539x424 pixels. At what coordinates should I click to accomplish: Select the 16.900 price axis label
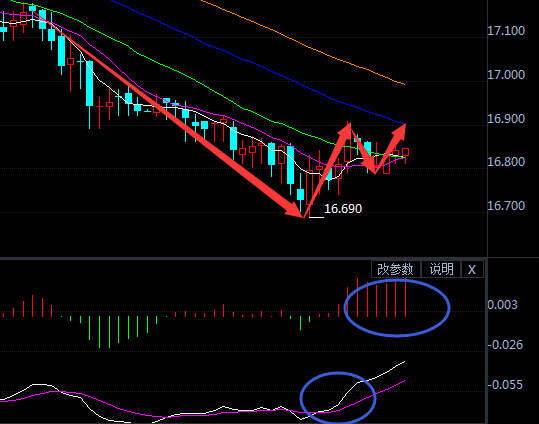tap(506, 119)
